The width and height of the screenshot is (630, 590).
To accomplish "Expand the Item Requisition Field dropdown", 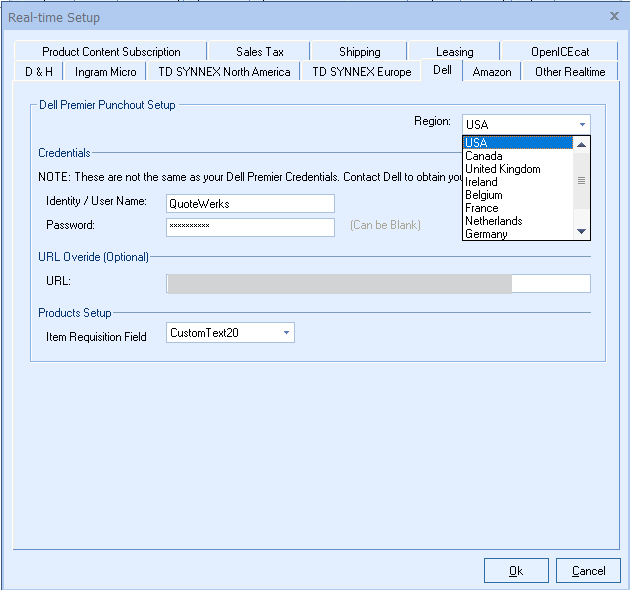I will 285,333.
